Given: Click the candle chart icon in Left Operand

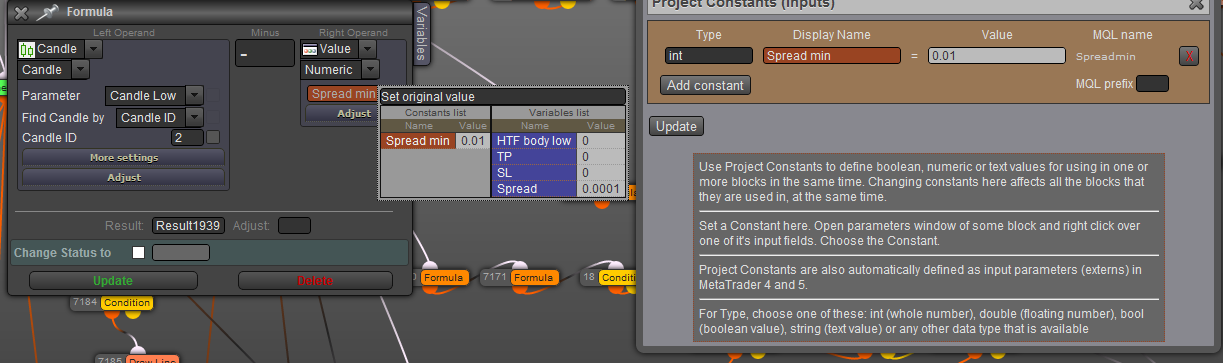Looking at the screenshot, I should pos(27,49).
